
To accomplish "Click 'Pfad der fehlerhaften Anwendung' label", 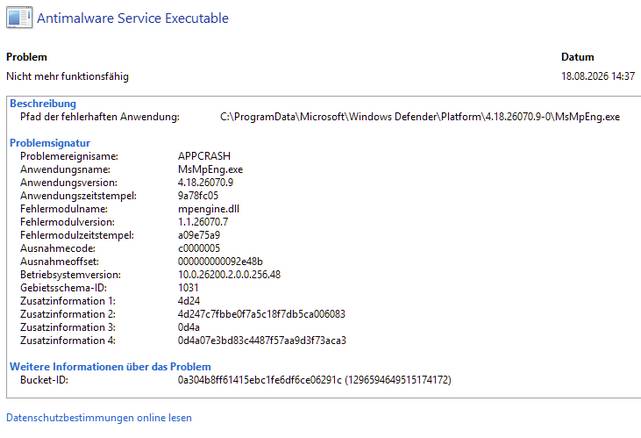I will pyautogui.click(x=100, y=117).
